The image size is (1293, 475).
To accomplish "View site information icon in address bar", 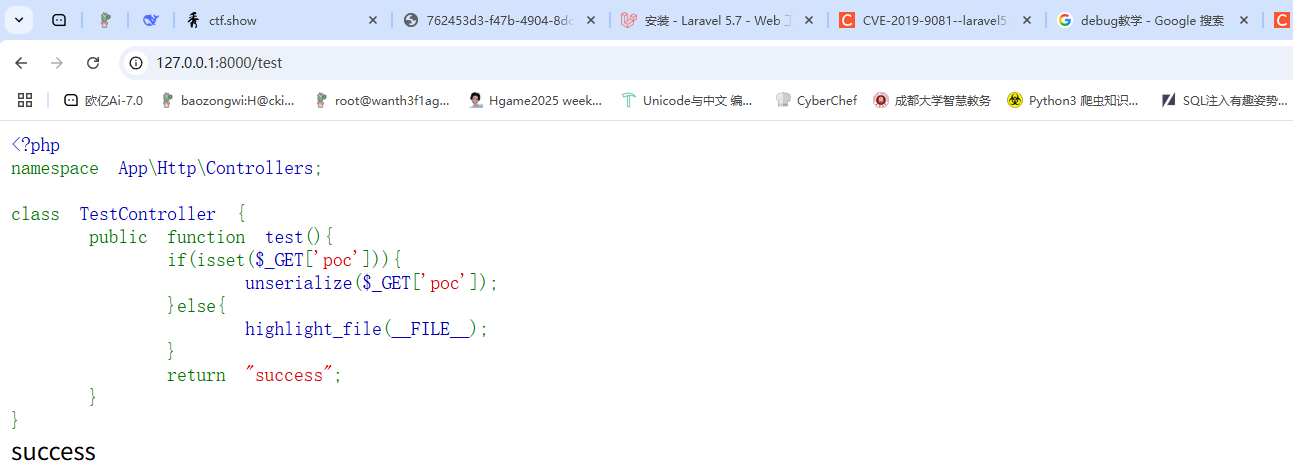I will pos(137,63).
